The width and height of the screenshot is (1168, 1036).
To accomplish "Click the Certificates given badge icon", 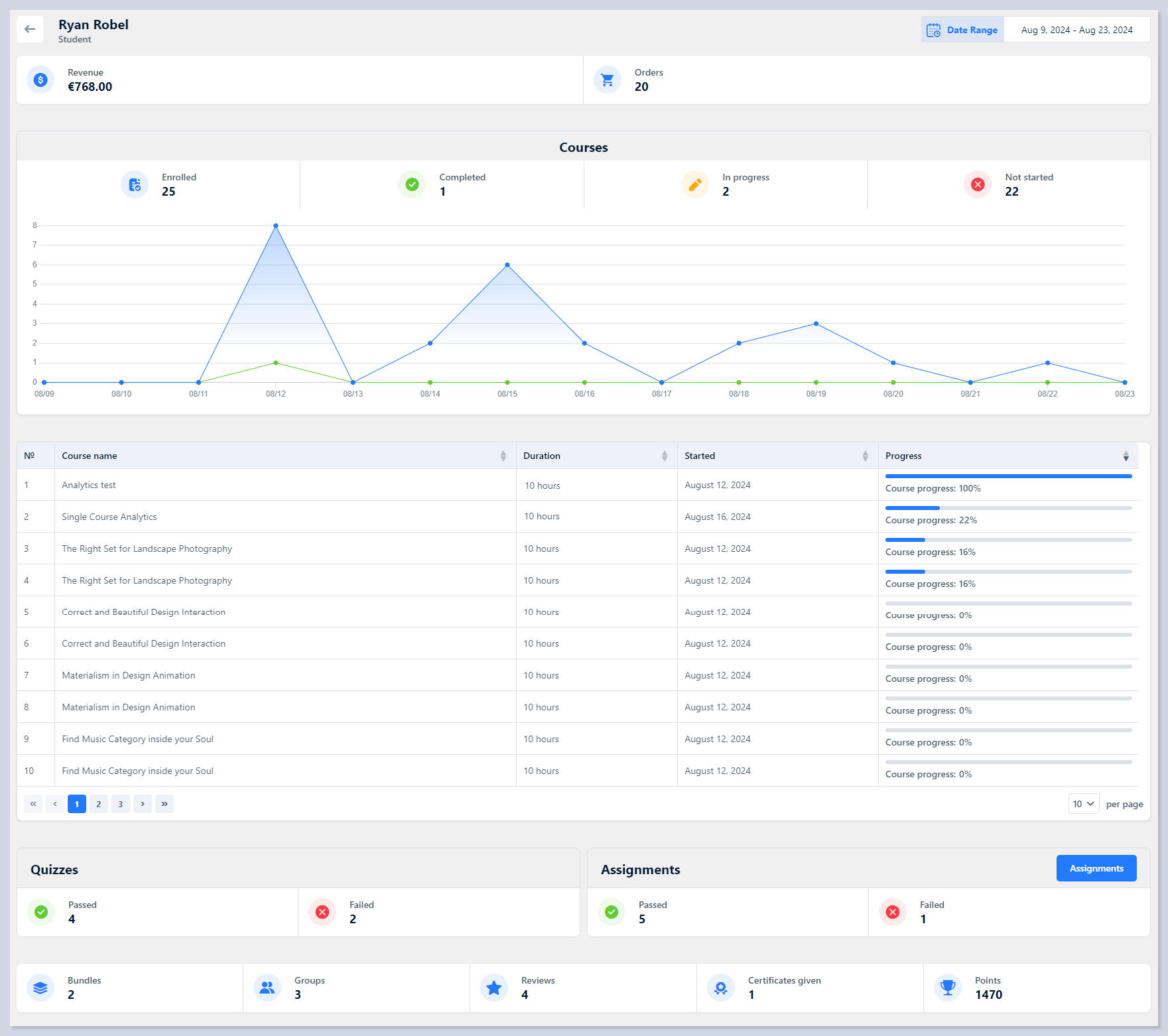I will pos(720,988).
